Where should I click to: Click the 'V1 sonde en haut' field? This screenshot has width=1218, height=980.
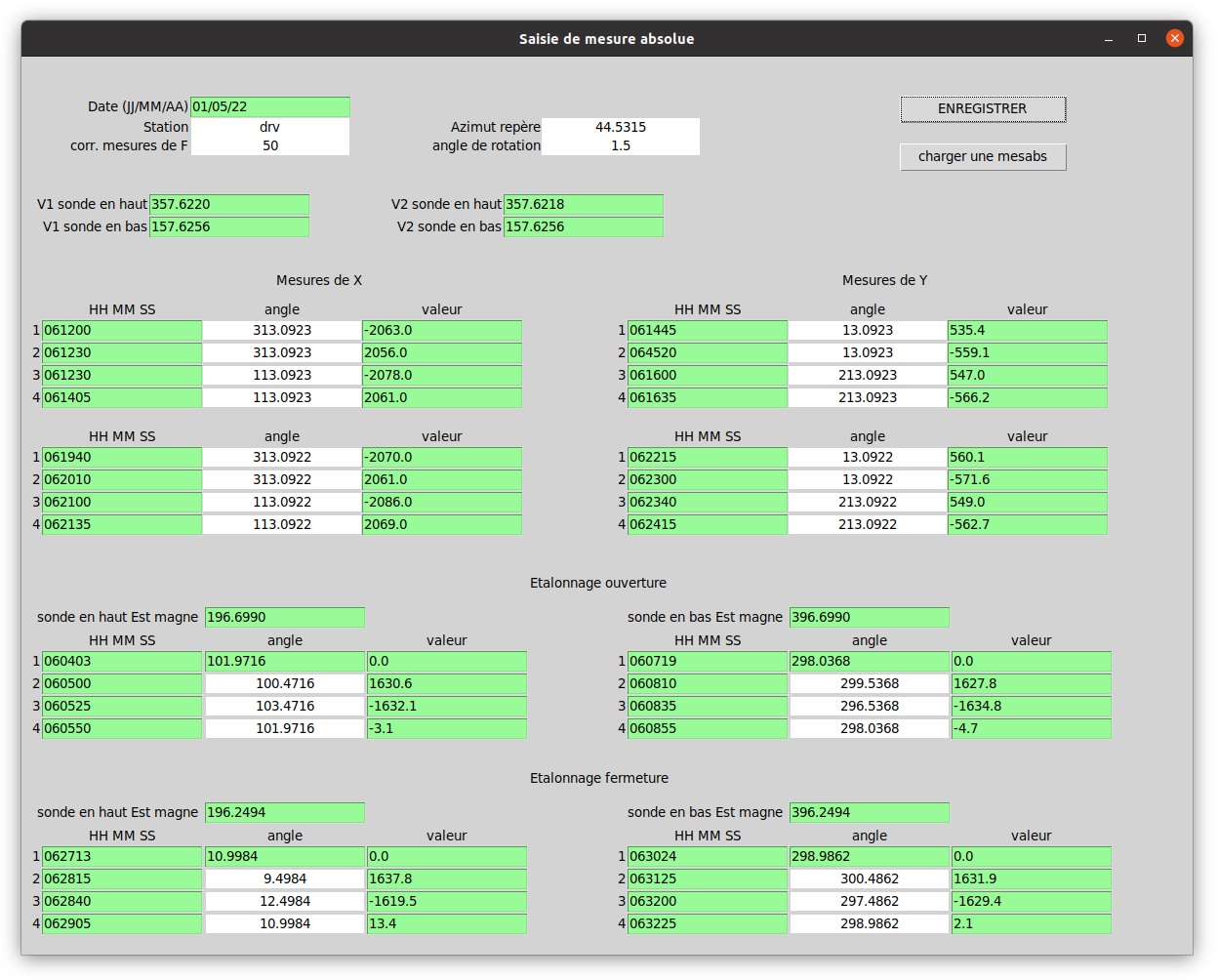(228, 205)
